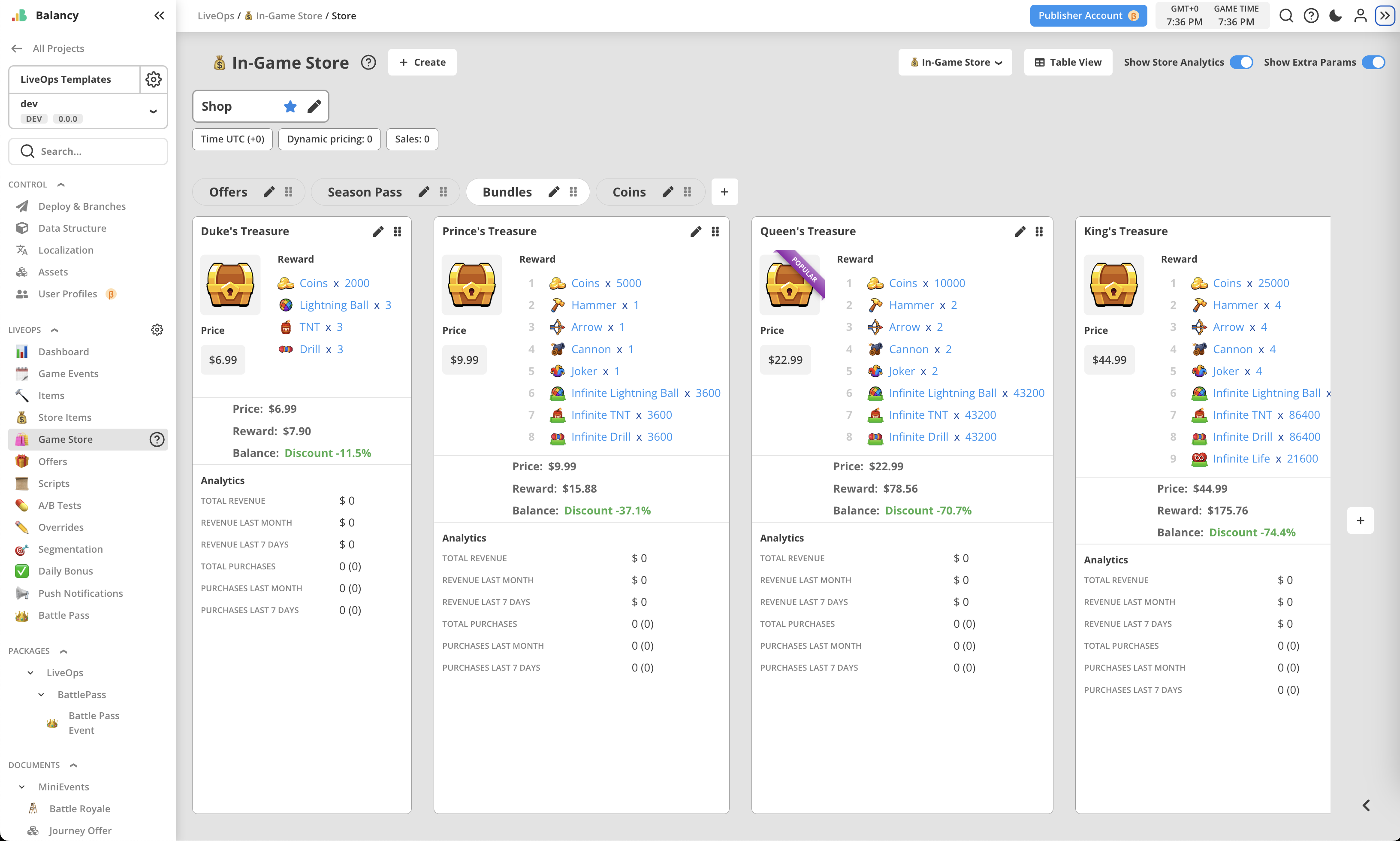The image size is (1400, 841).
Task: Click the Create button
Action: coord(422,62)
